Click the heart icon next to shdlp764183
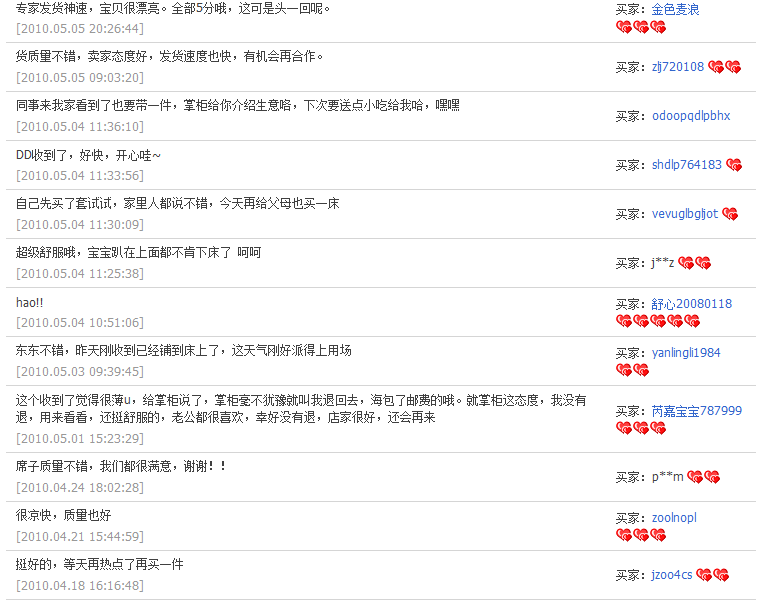The image size is (760, 601). tap(734, 165)
